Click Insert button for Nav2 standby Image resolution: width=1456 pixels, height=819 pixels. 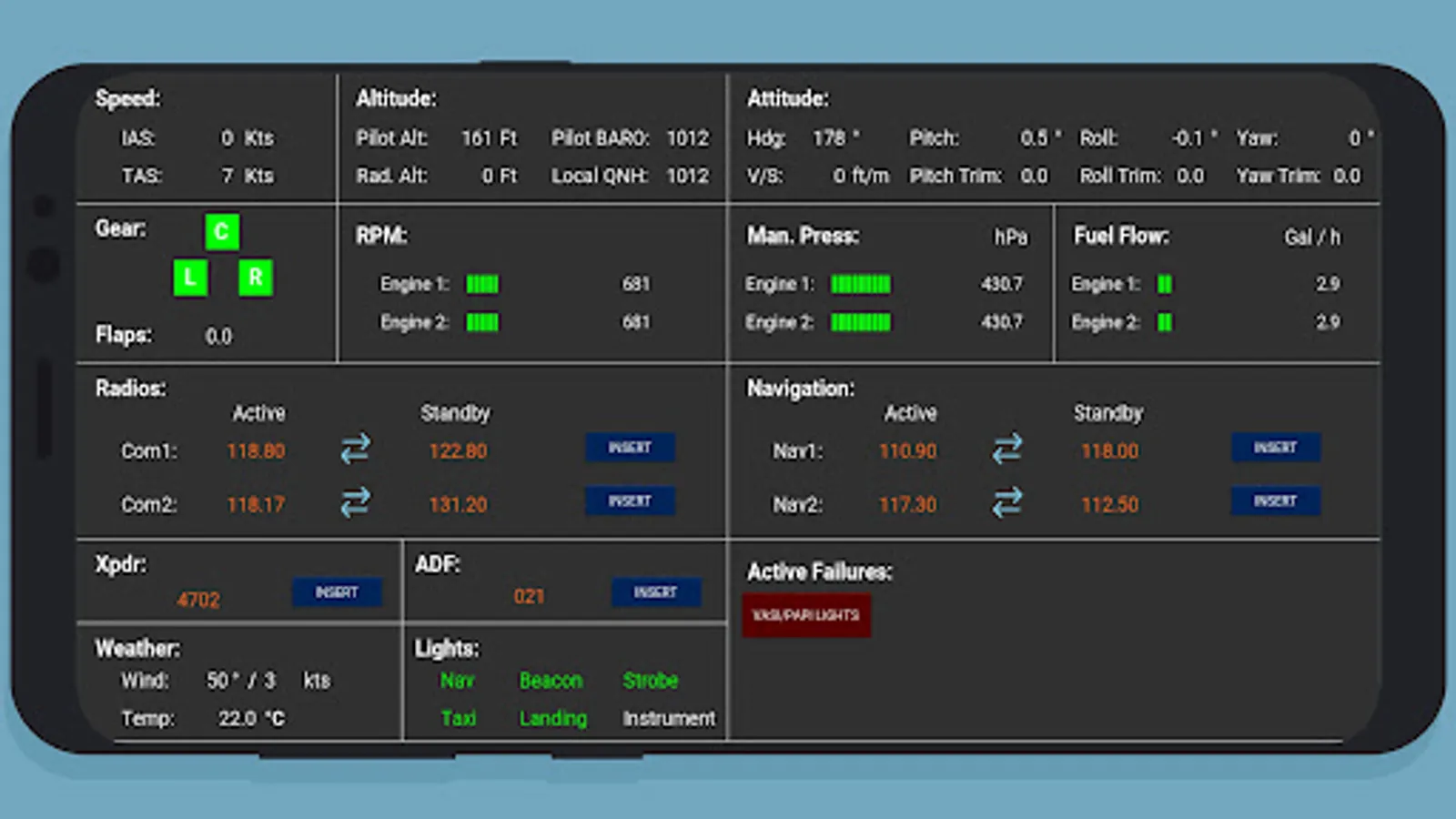(1275, 501)
